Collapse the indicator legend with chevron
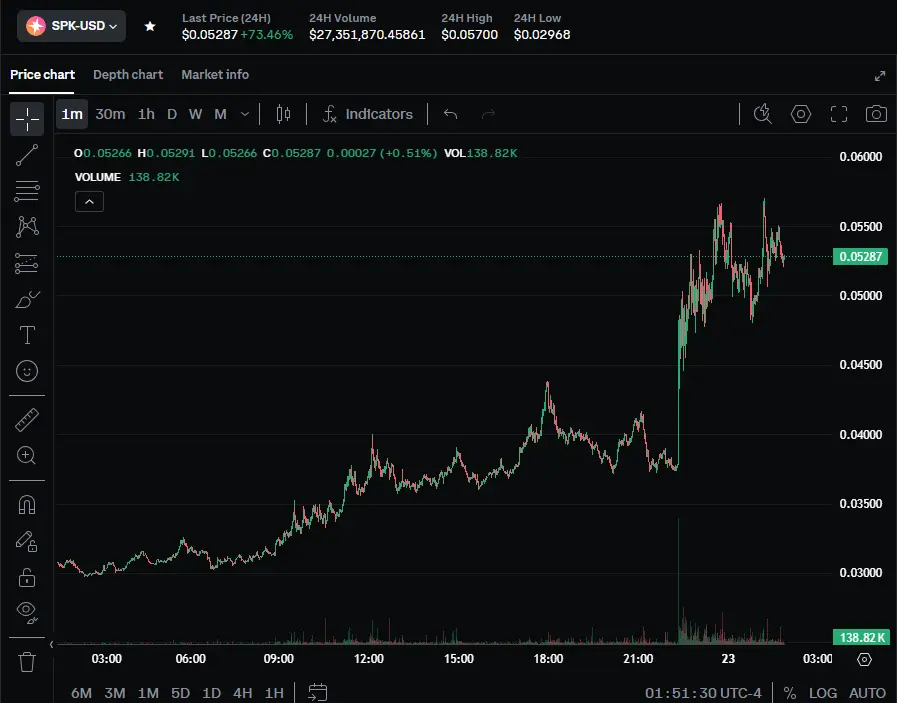 89,201
